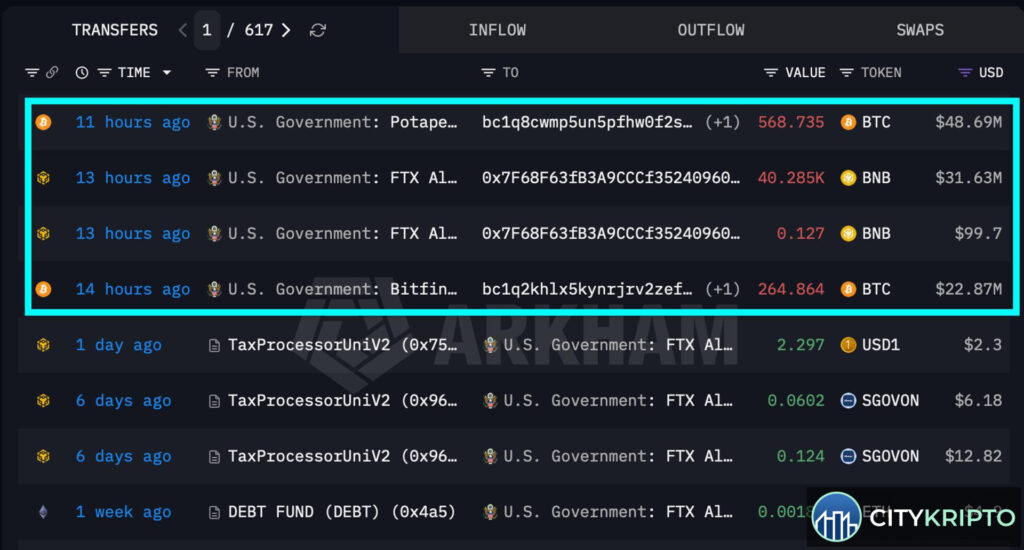1024x550 pixels.
Task: Open the FROM column filter
Action: (x=212, y=73)
